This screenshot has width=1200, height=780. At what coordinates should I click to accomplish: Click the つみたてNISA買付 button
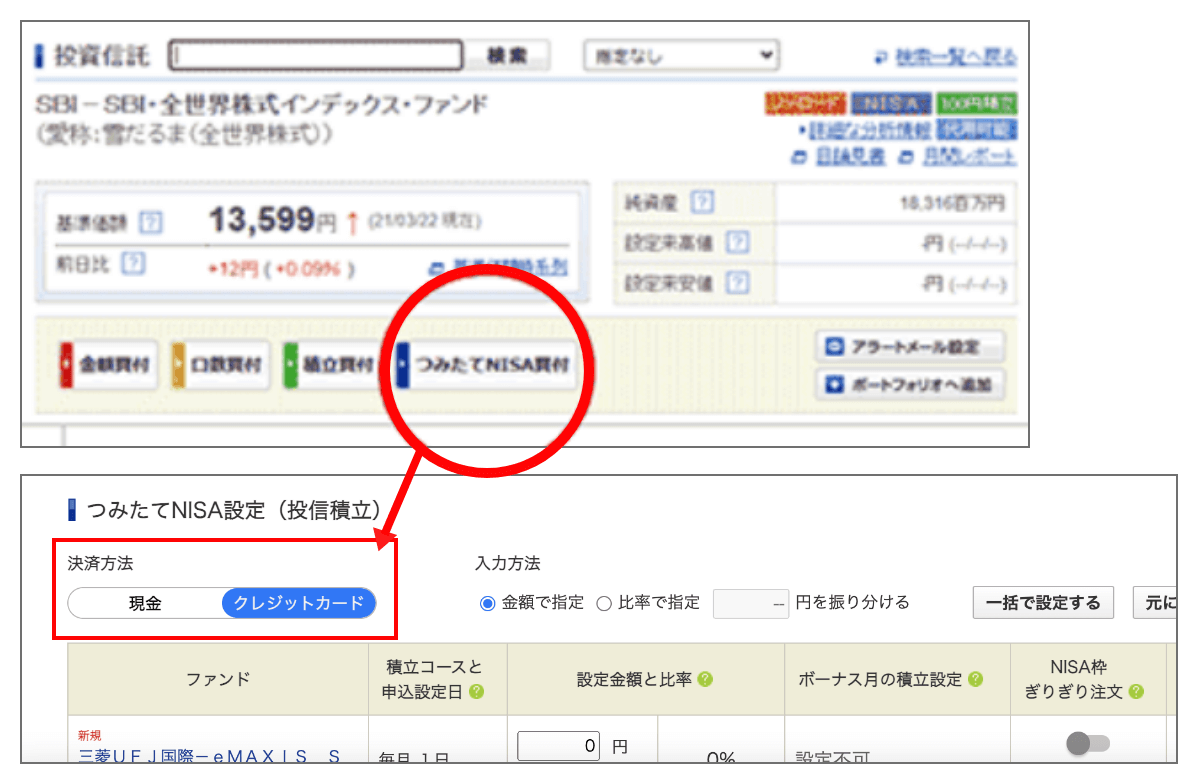point(486,365)
